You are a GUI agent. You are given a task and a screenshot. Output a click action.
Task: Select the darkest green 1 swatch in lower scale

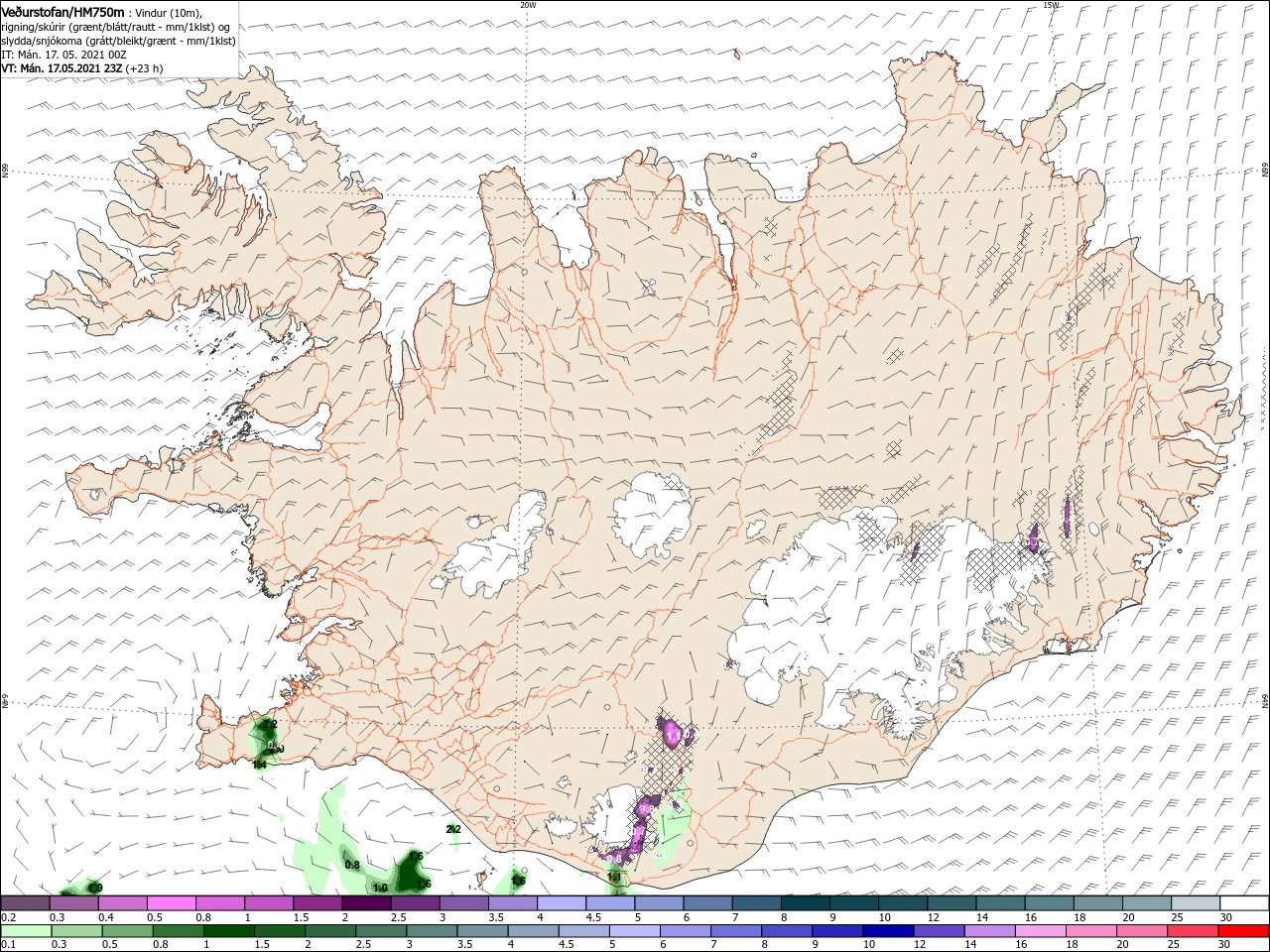click(x=228, y=931)
